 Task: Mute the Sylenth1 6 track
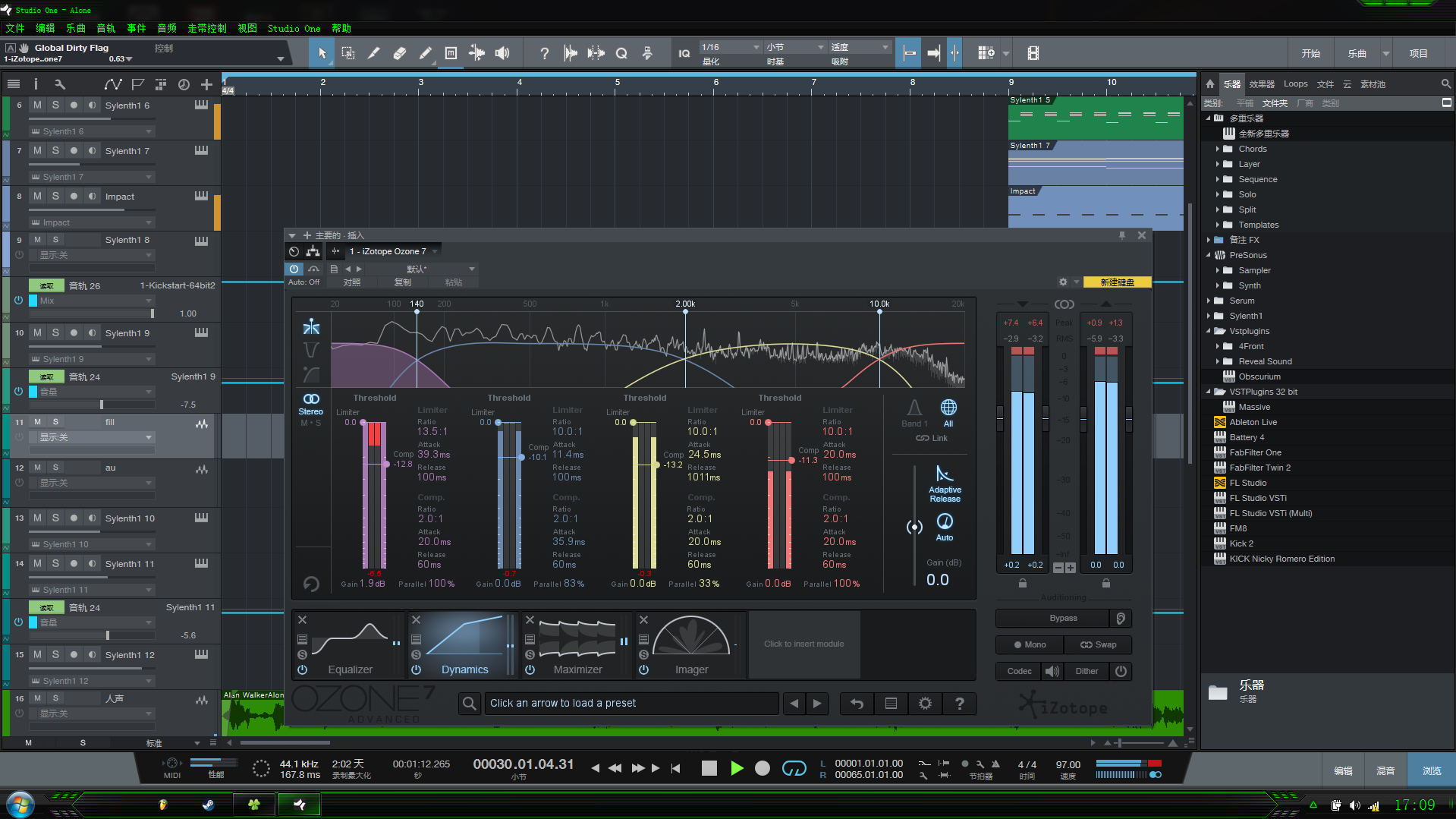tap(37, 105)
